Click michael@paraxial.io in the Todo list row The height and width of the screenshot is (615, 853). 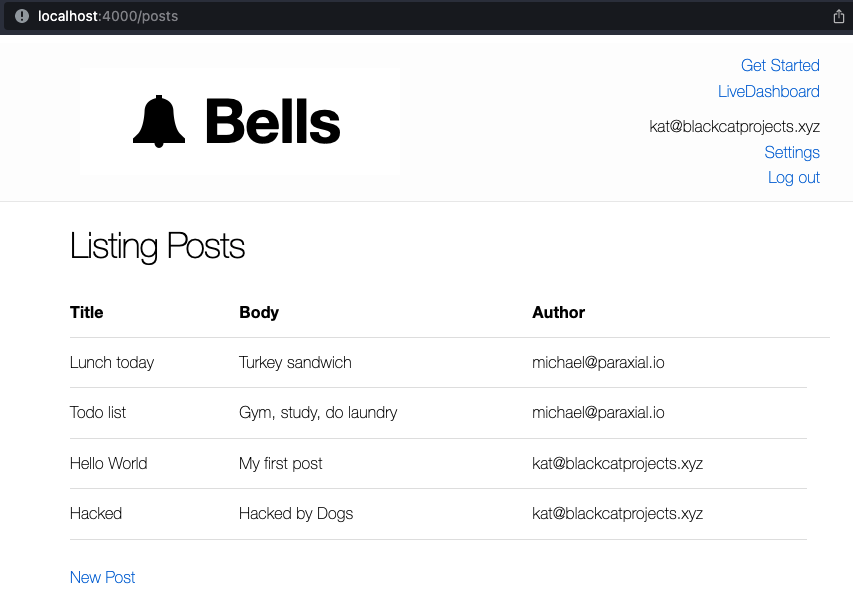pos(598,413)
